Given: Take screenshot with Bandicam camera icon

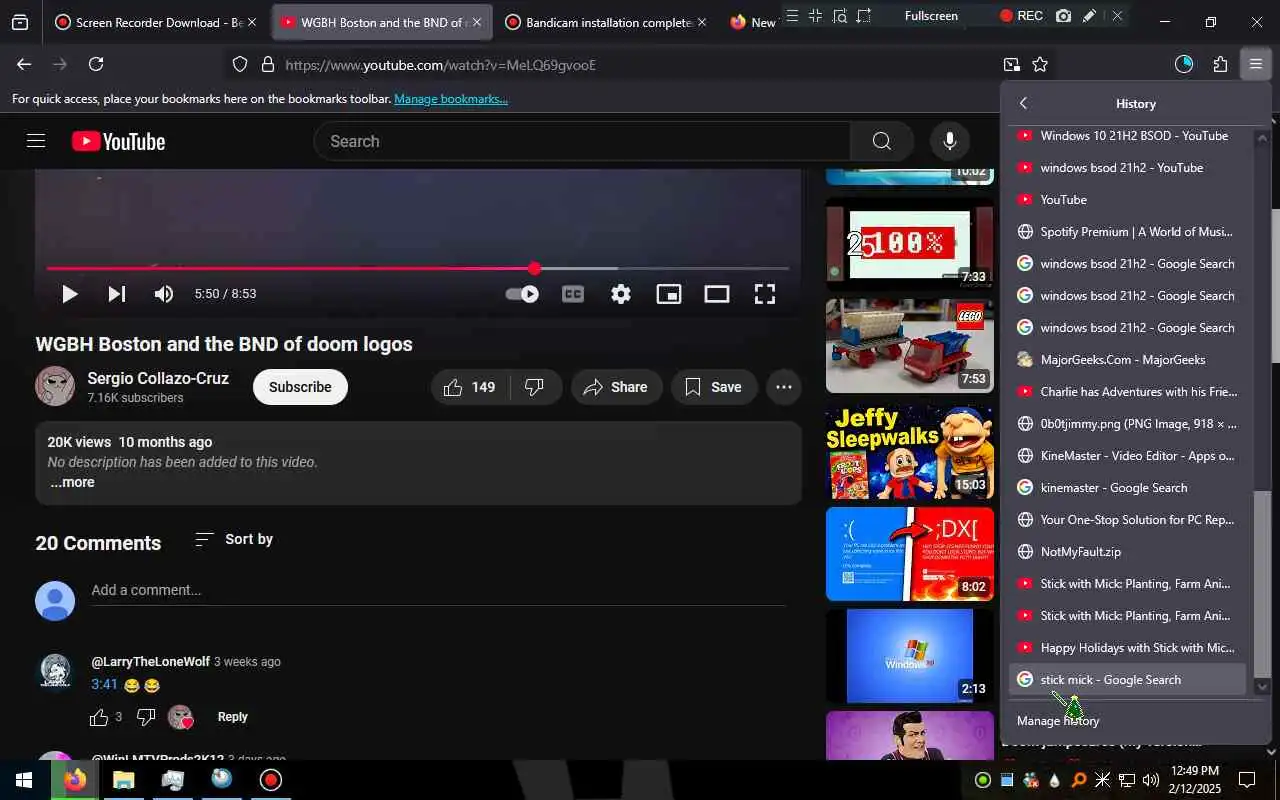Looking at the screenshot, I should (1063, 16).
